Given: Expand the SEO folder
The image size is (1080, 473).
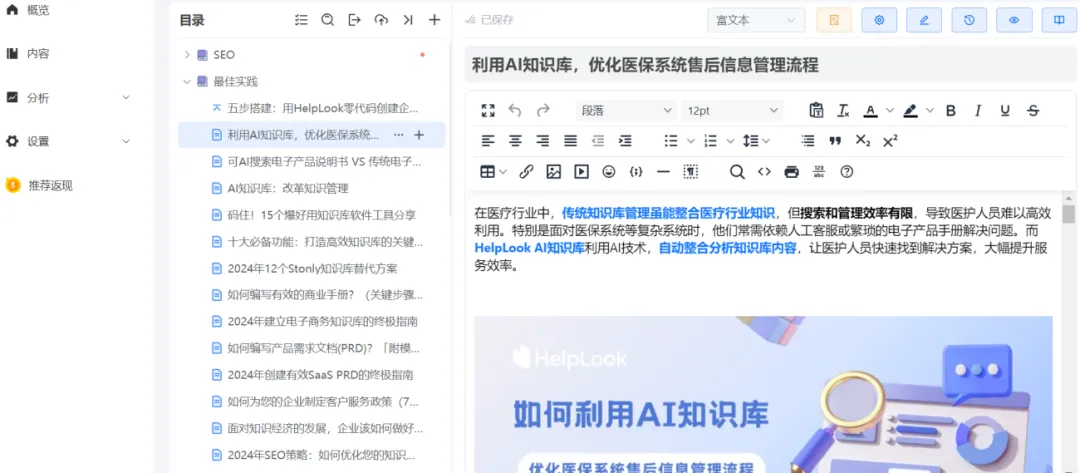Looking at the screenshot, I should (x=186, y=54).
